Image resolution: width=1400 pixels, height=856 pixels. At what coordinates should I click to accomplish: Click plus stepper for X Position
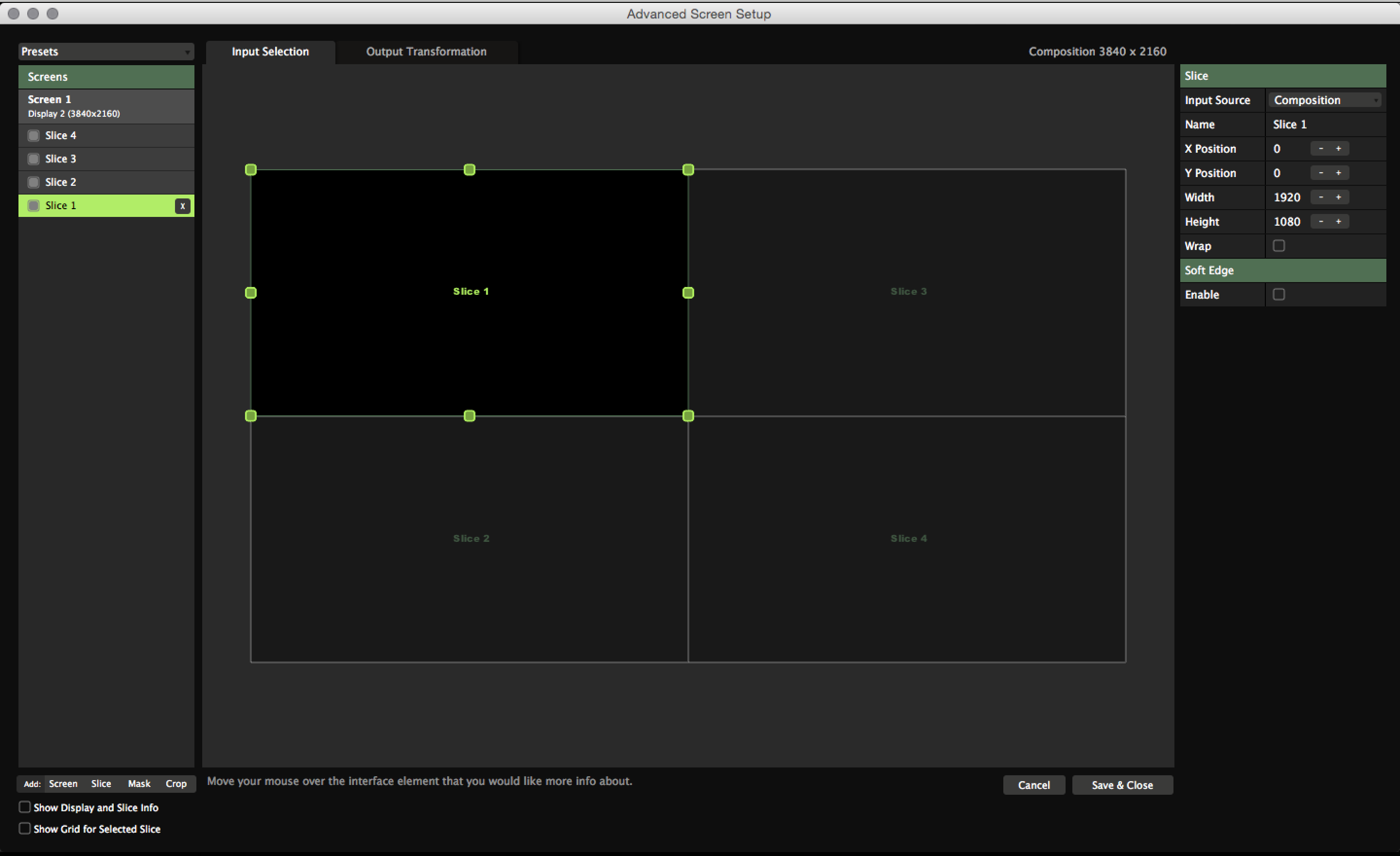point(1339,148)
